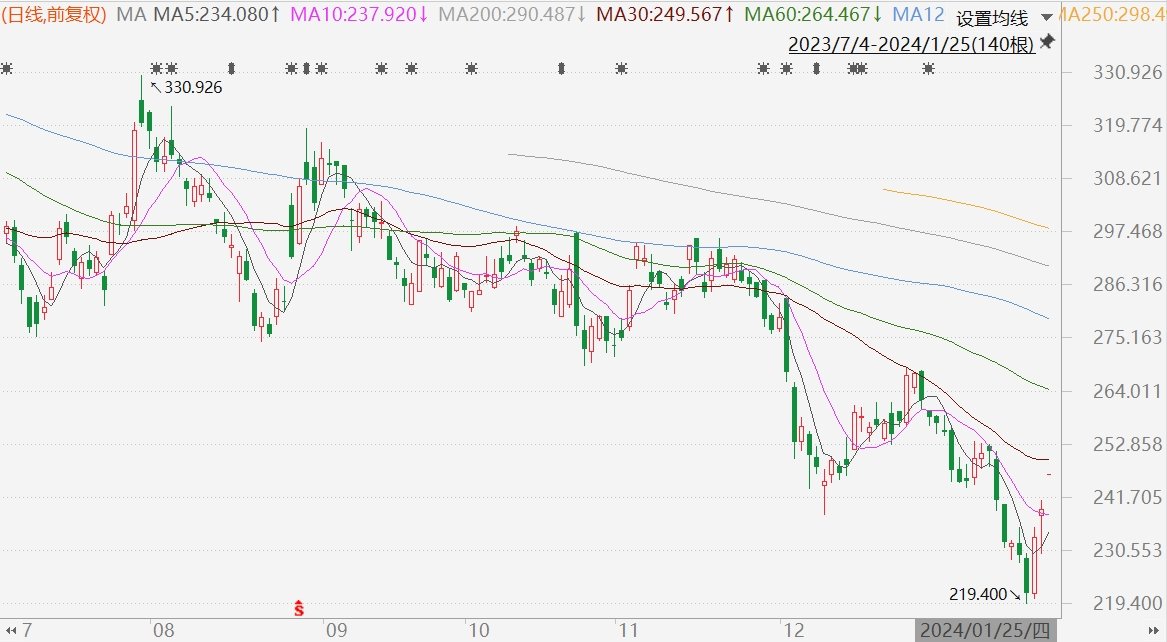
Task: Select the tallest green candle in late October
Action: [x=576, y=281]
